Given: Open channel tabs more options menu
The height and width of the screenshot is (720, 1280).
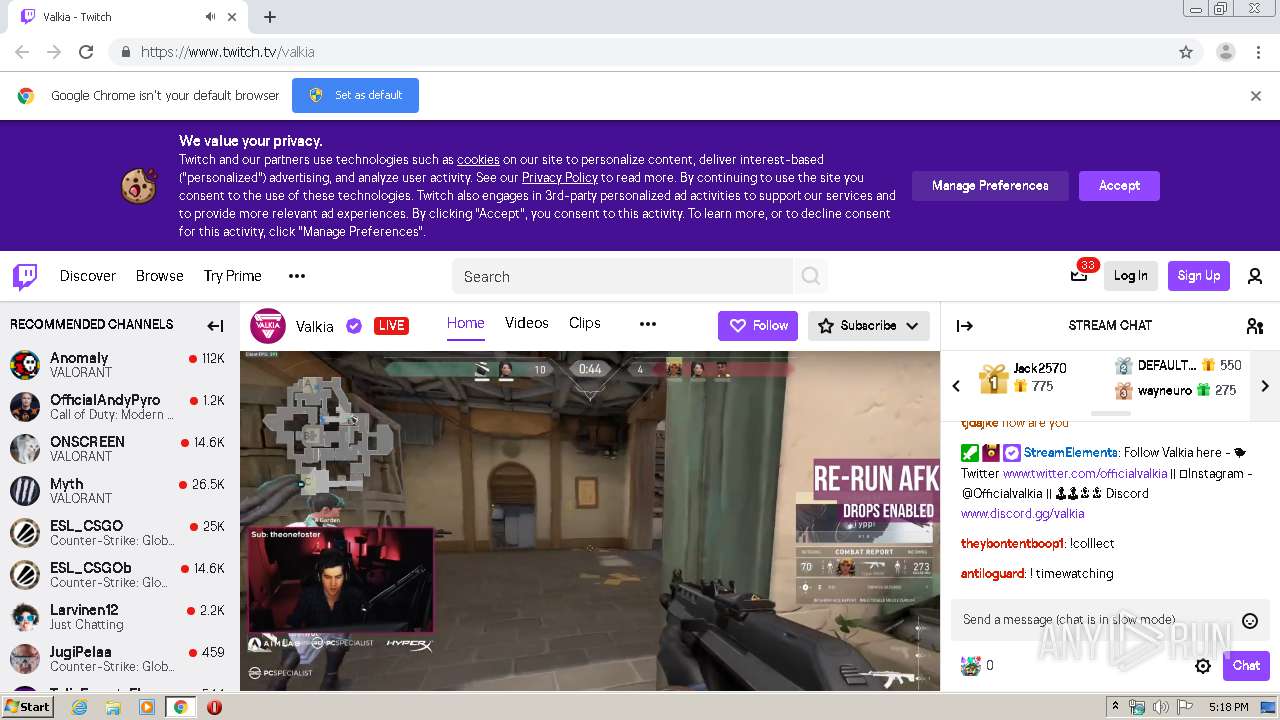Looking at the screenshot, I should (x=648, y=324).
